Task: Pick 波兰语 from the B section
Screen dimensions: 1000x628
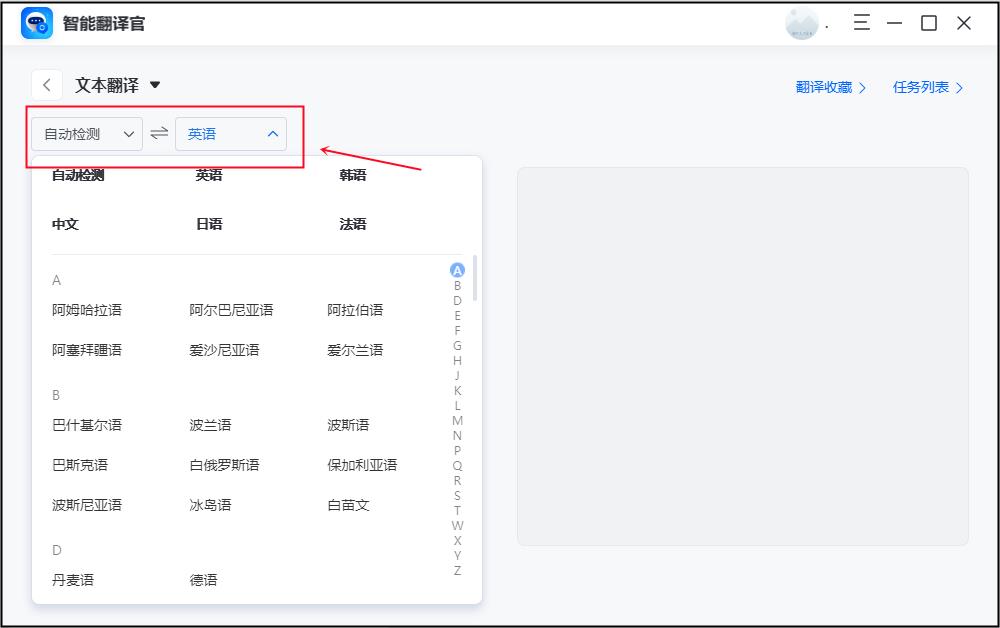Action: click(210, 425)
